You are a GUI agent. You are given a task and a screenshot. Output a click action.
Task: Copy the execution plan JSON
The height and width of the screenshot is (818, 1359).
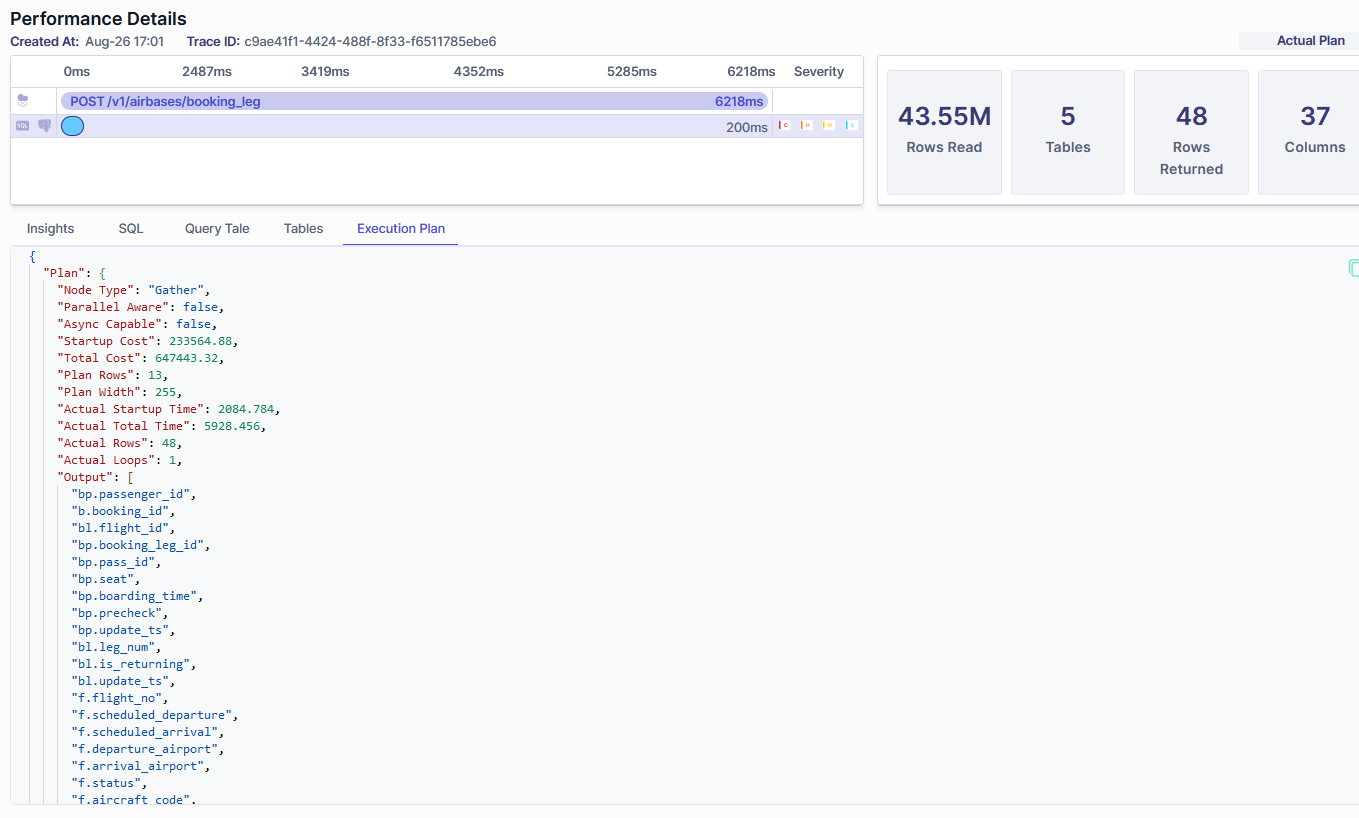click(1354, 268)
